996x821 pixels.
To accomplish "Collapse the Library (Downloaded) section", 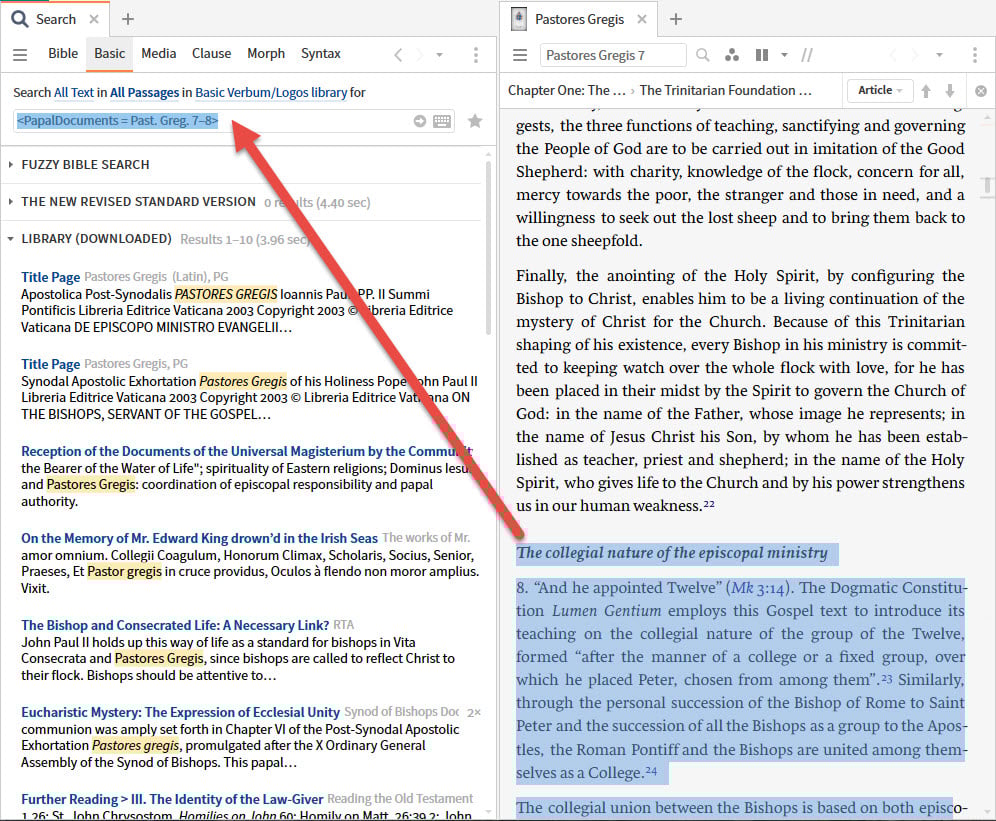I will (x=11, y=239).
